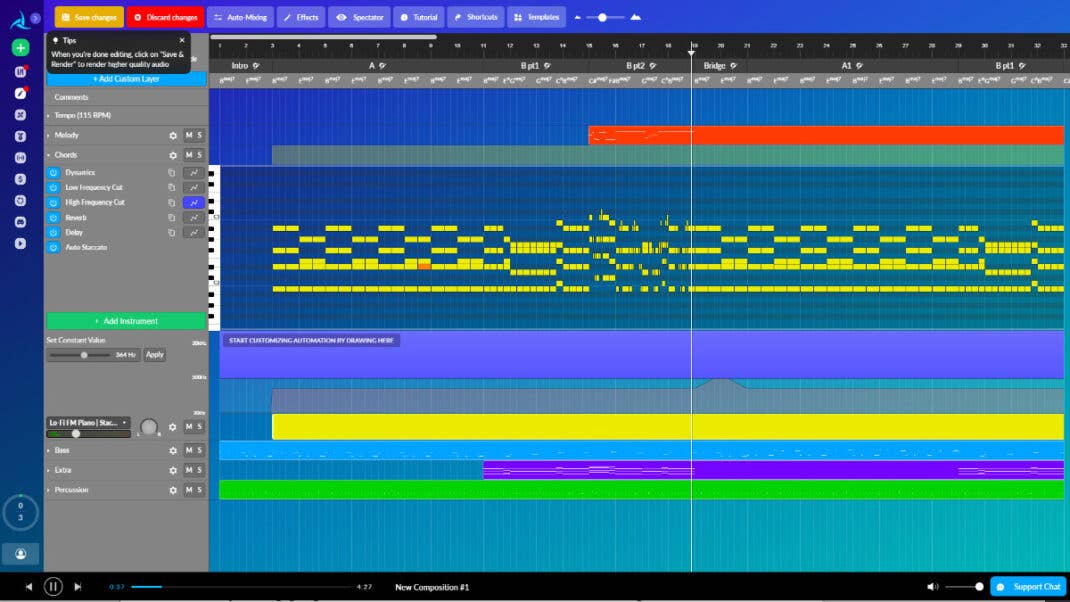
Task: Click the Discard changes button
Action: [165, 17]
